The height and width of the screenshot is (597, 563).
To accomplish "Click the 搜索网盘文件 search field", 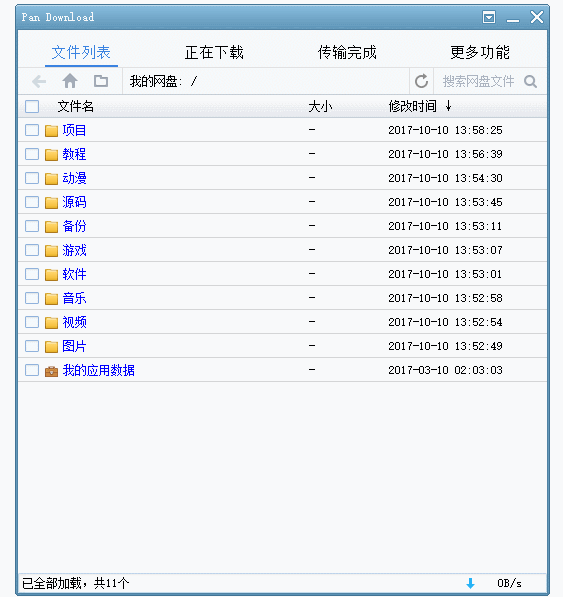I will pyautogui.click(x=478, y=81).
